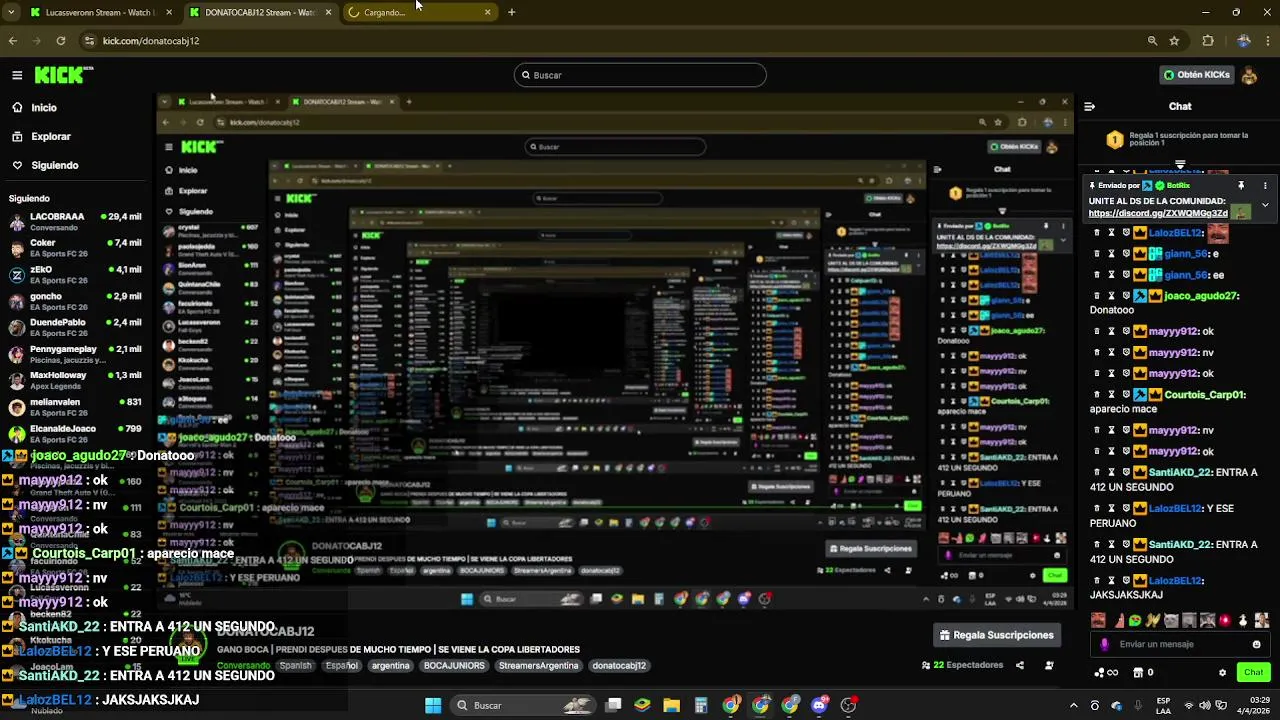Open joaco_agudo27 username in chat

tap(1201, 296)
